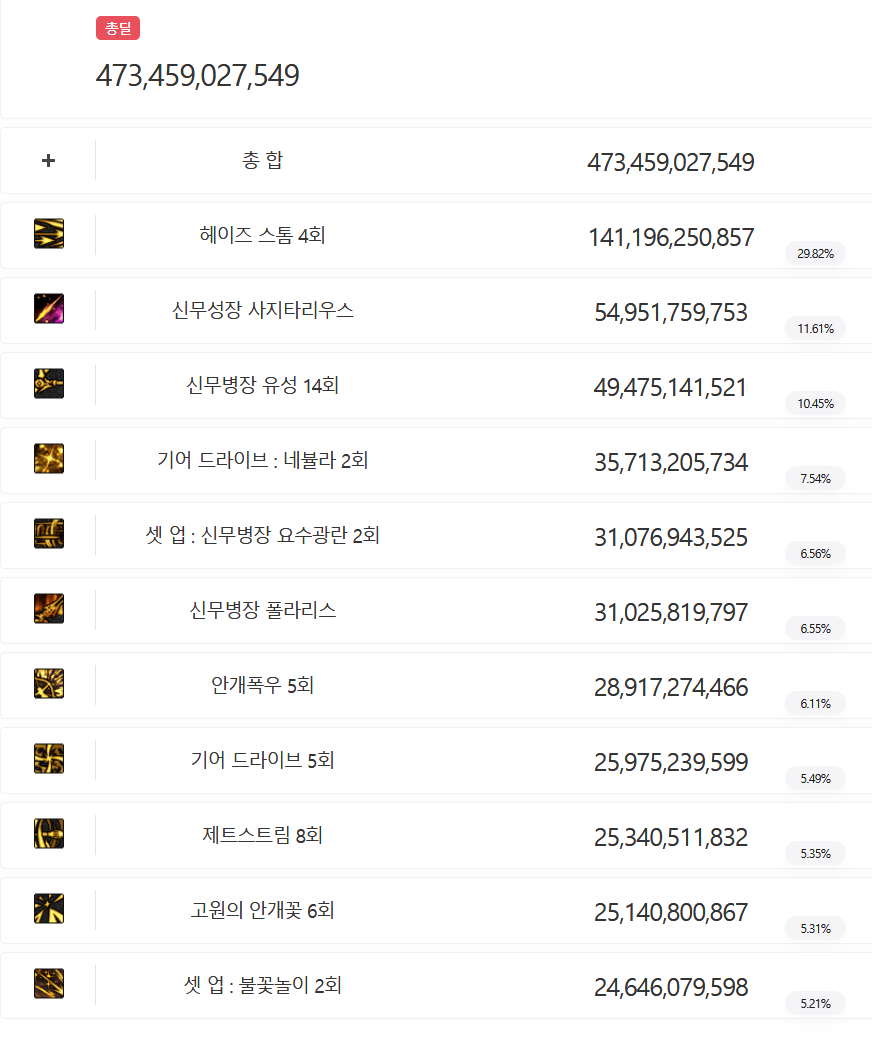The height and width of the screenshot is (1038, 872).
Task: Click the 11.61% percentage badge
Action: pos(815,329)
